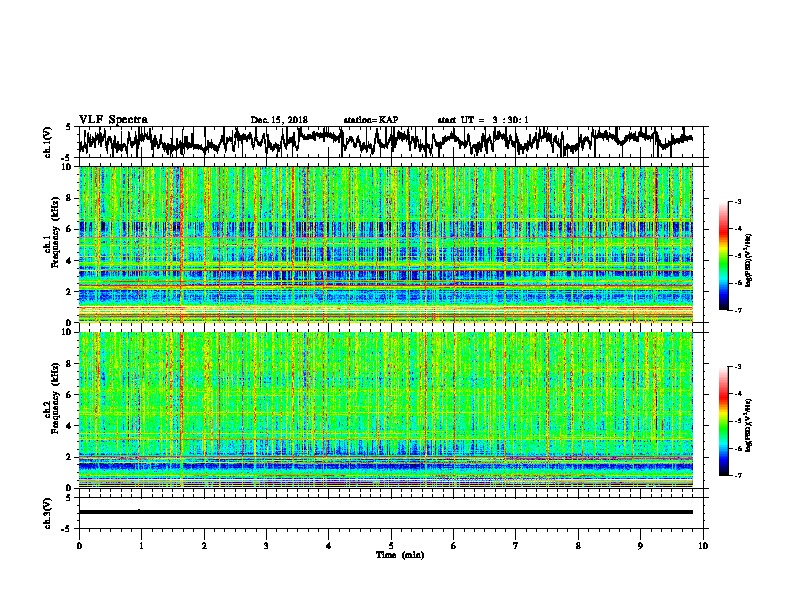Viewport: 792px width, 612px height.
Task: Click time axis tick label '3'
Action: coord(266,545)
